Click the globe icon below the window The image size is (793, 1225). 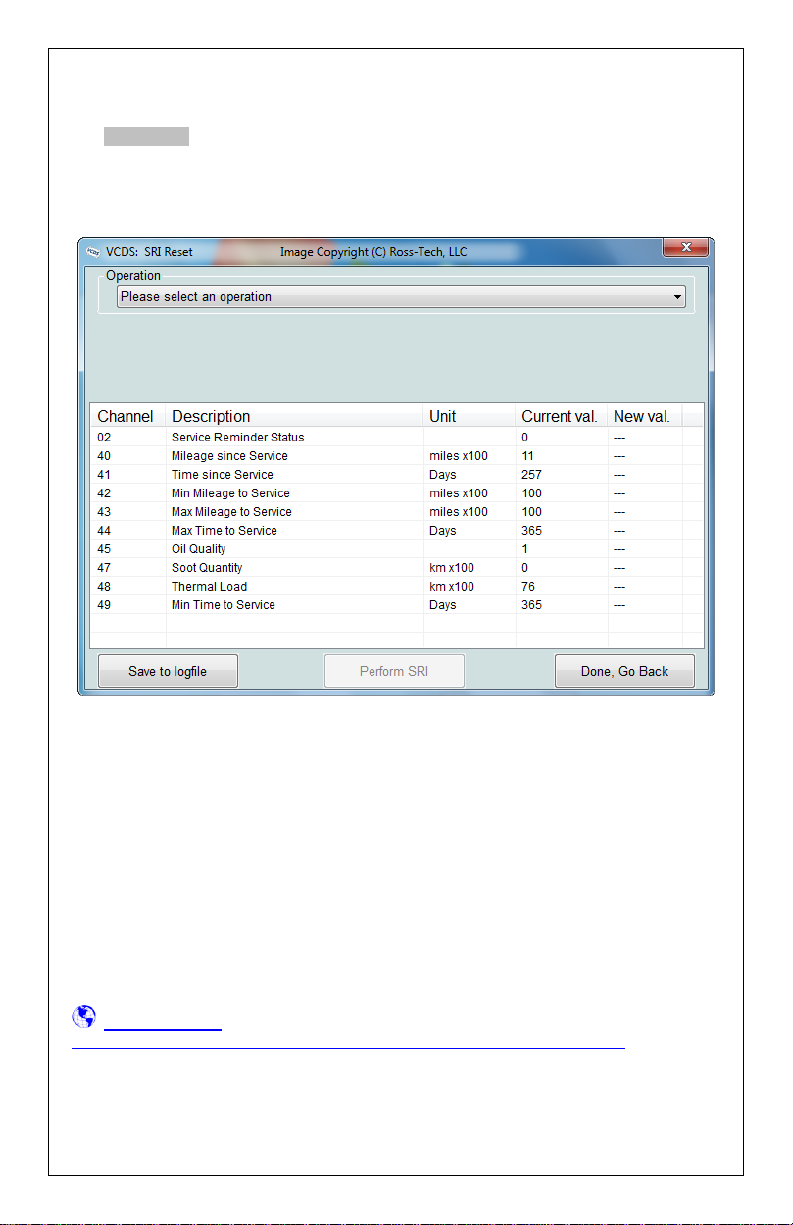(x=84, y=1017)
